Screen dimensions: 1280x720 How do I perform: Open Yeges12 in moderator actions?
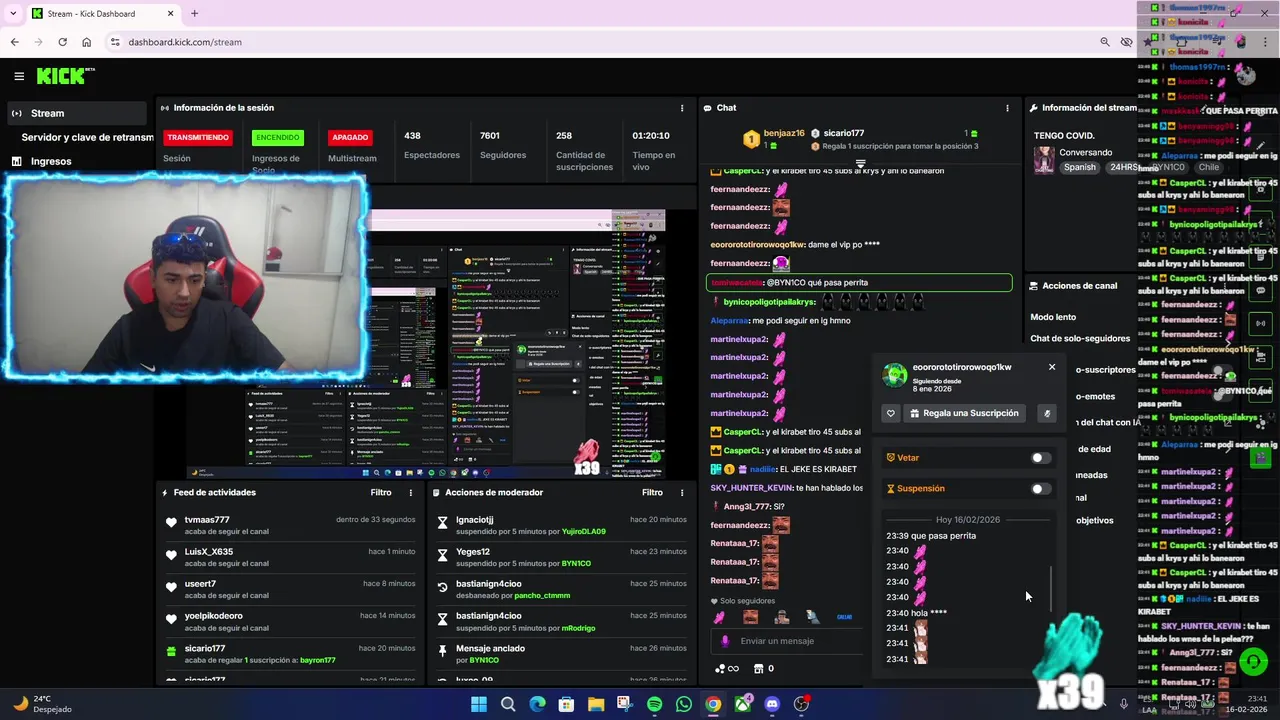pos(473,552)
